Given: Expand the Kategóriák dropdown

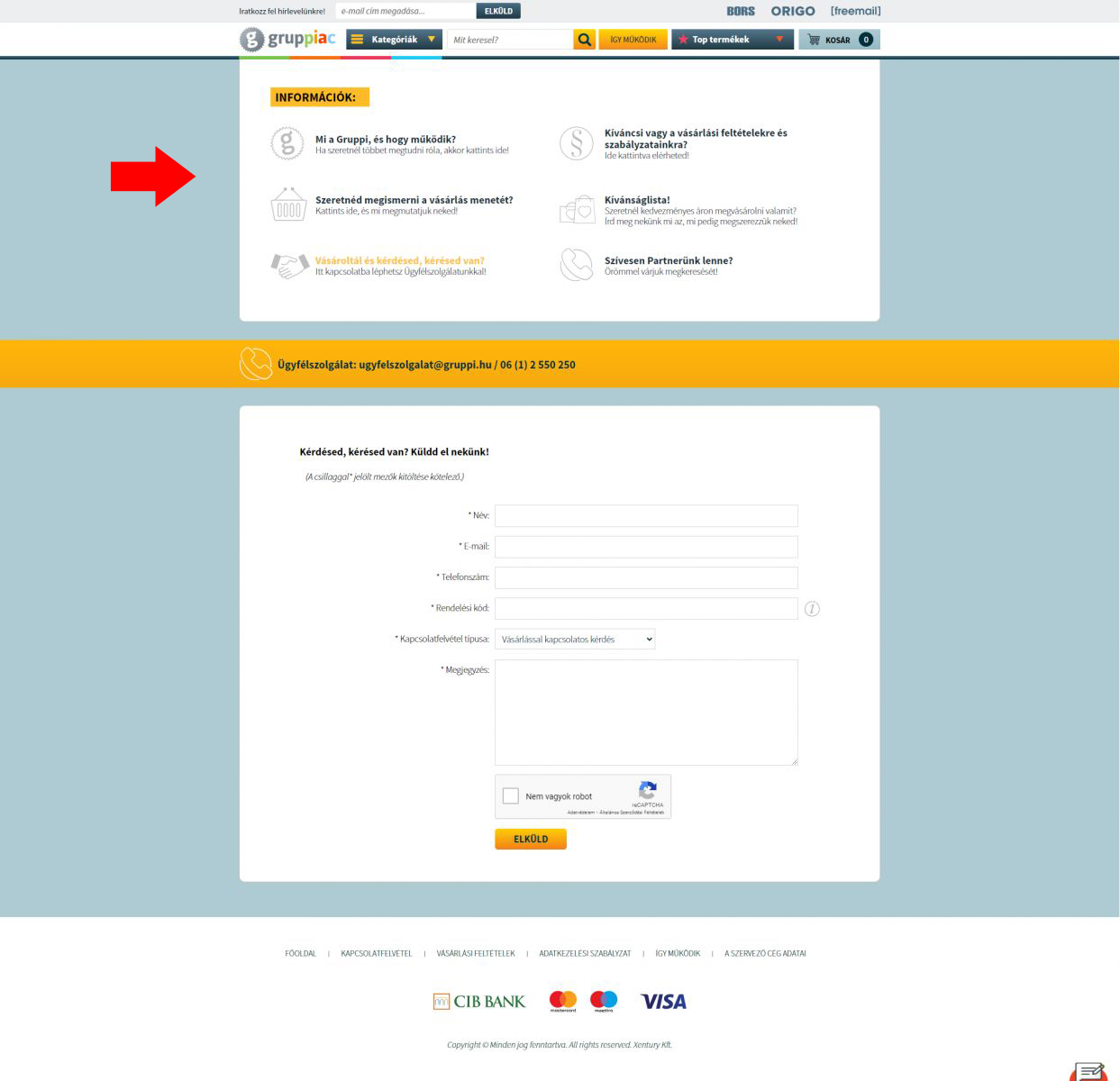Looking at the screenshot, I should point(395,40).
